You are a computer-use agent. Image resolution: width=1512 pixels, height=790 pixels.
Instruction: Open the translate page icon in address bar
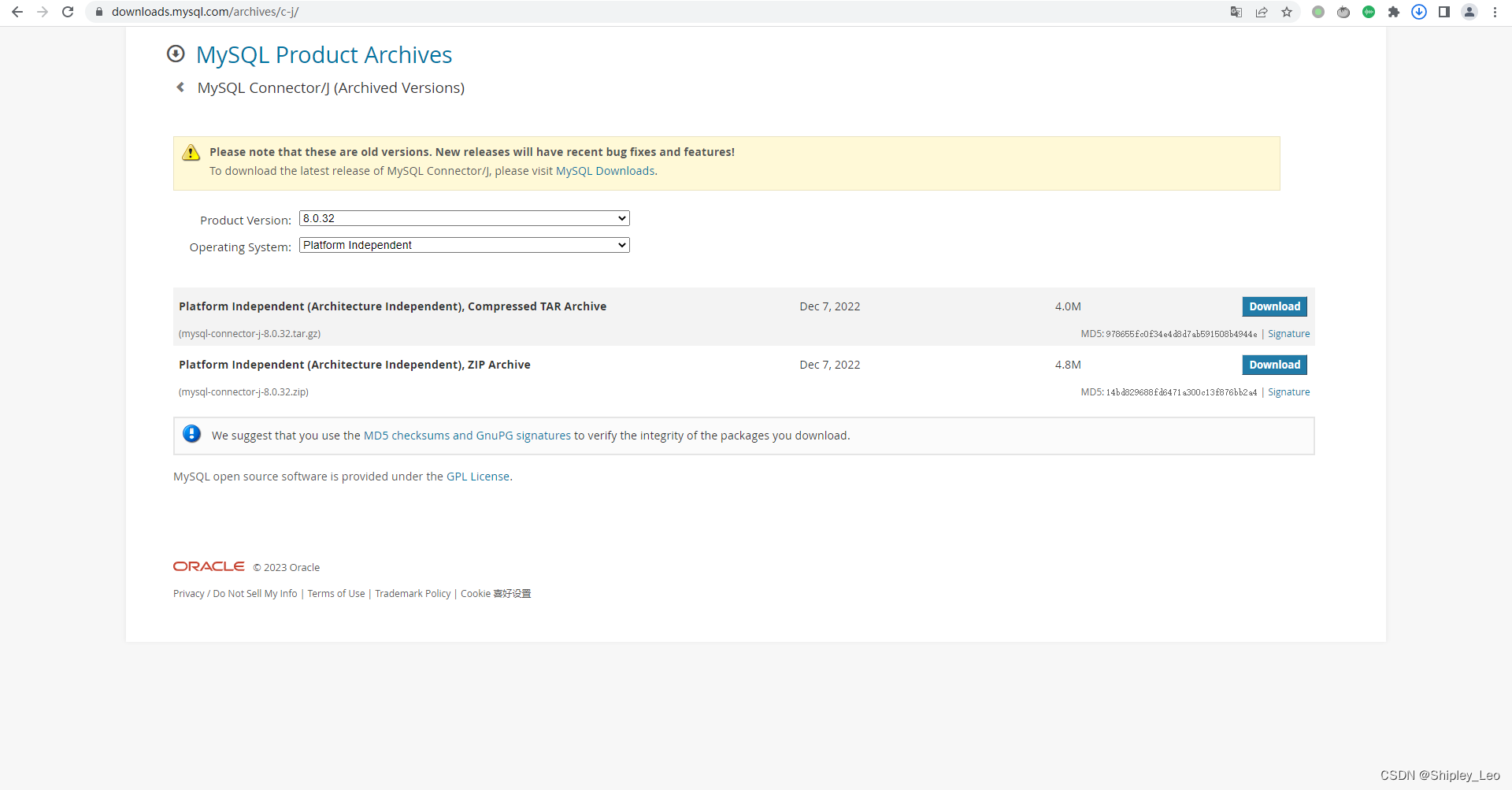click(1236, 12)
